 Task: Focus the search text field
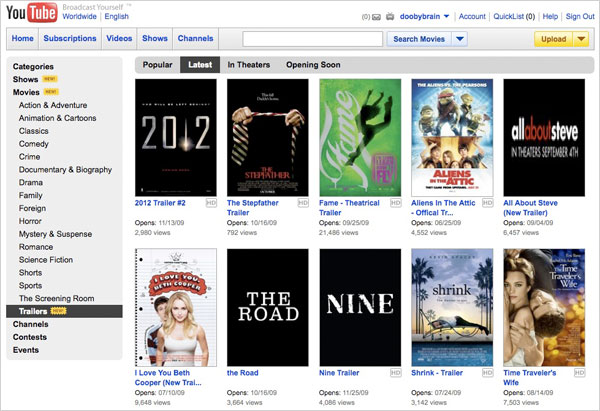[313, 39]
